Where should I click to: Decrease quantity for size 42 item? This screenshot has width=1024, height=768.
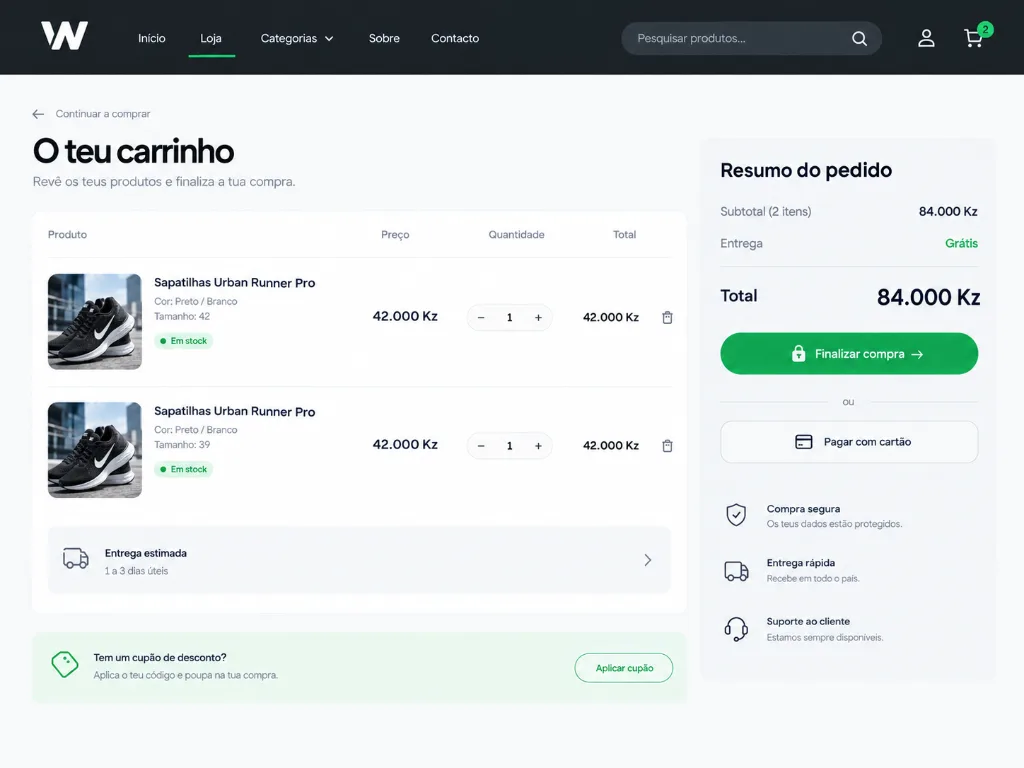pyautogui.click(x=481, y=317)
